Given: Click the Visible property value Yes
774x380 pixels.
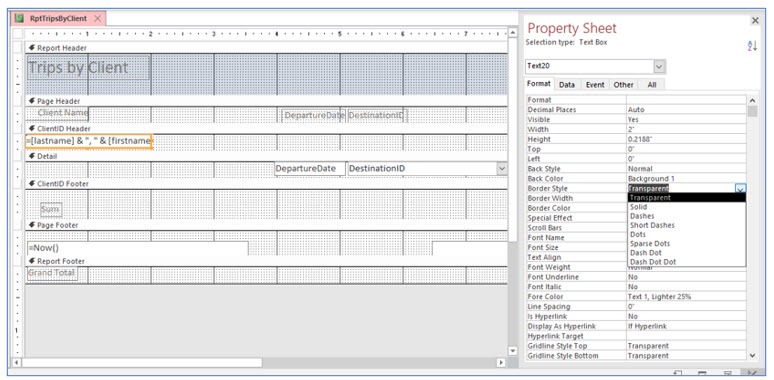Looking at the screenshot, I should click(686, 119).
